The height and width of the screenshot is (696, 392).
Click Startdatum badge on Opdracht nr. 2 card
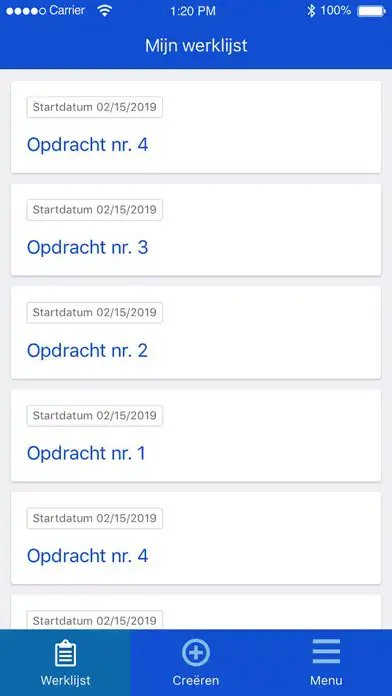(x=95, y=312)
